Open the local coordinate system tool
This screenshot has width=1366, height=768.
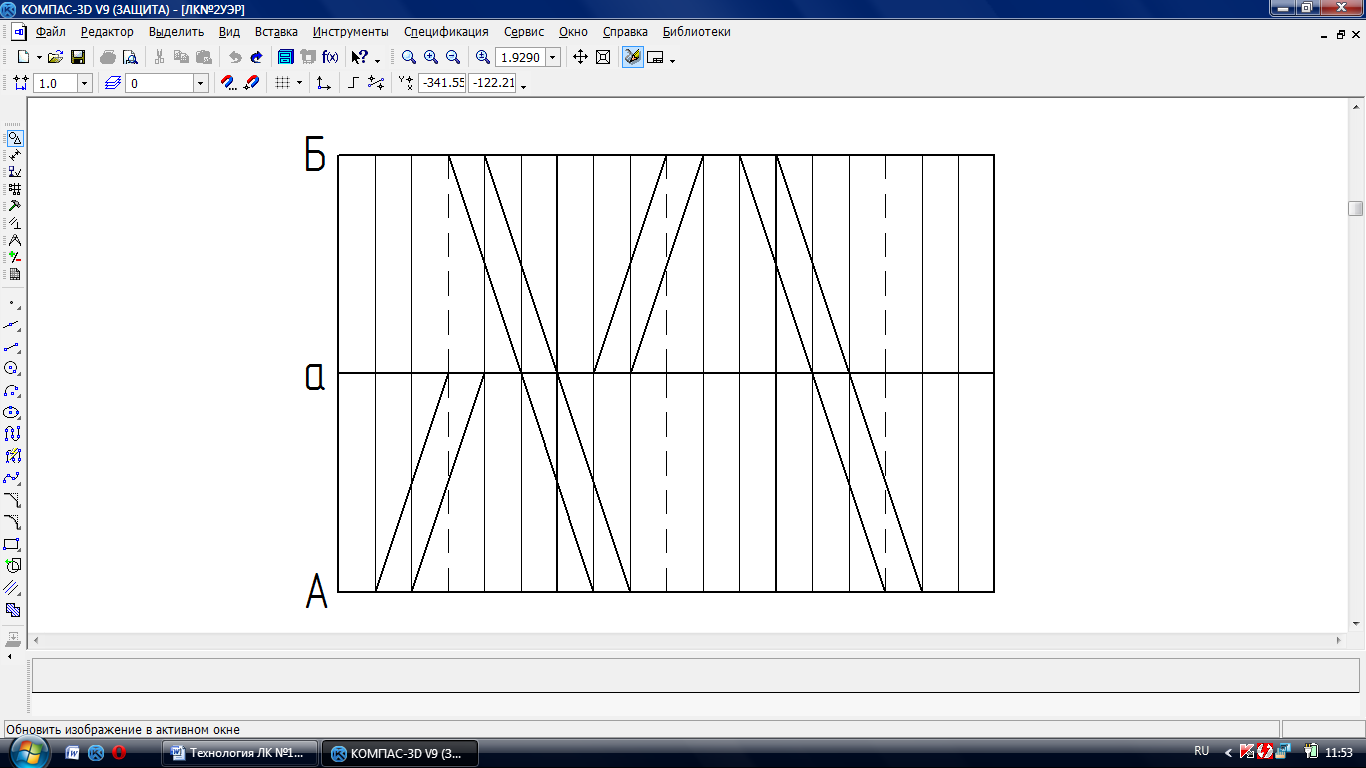tap(323, 83)
